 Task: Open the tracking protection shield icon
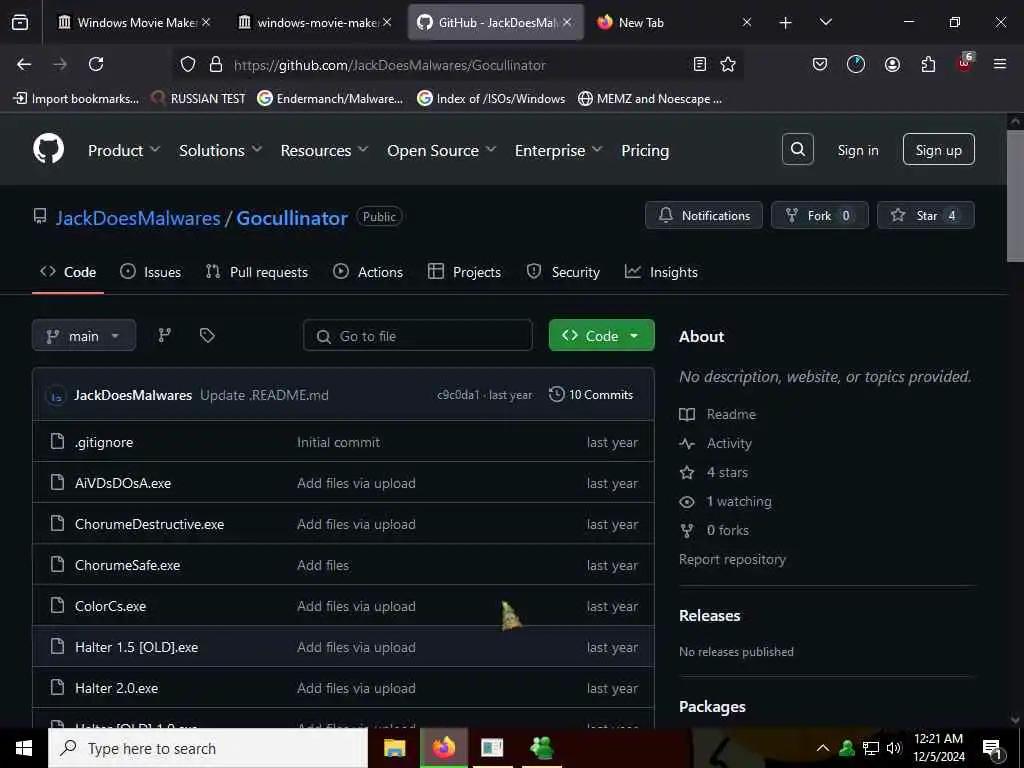click(188, 64)
